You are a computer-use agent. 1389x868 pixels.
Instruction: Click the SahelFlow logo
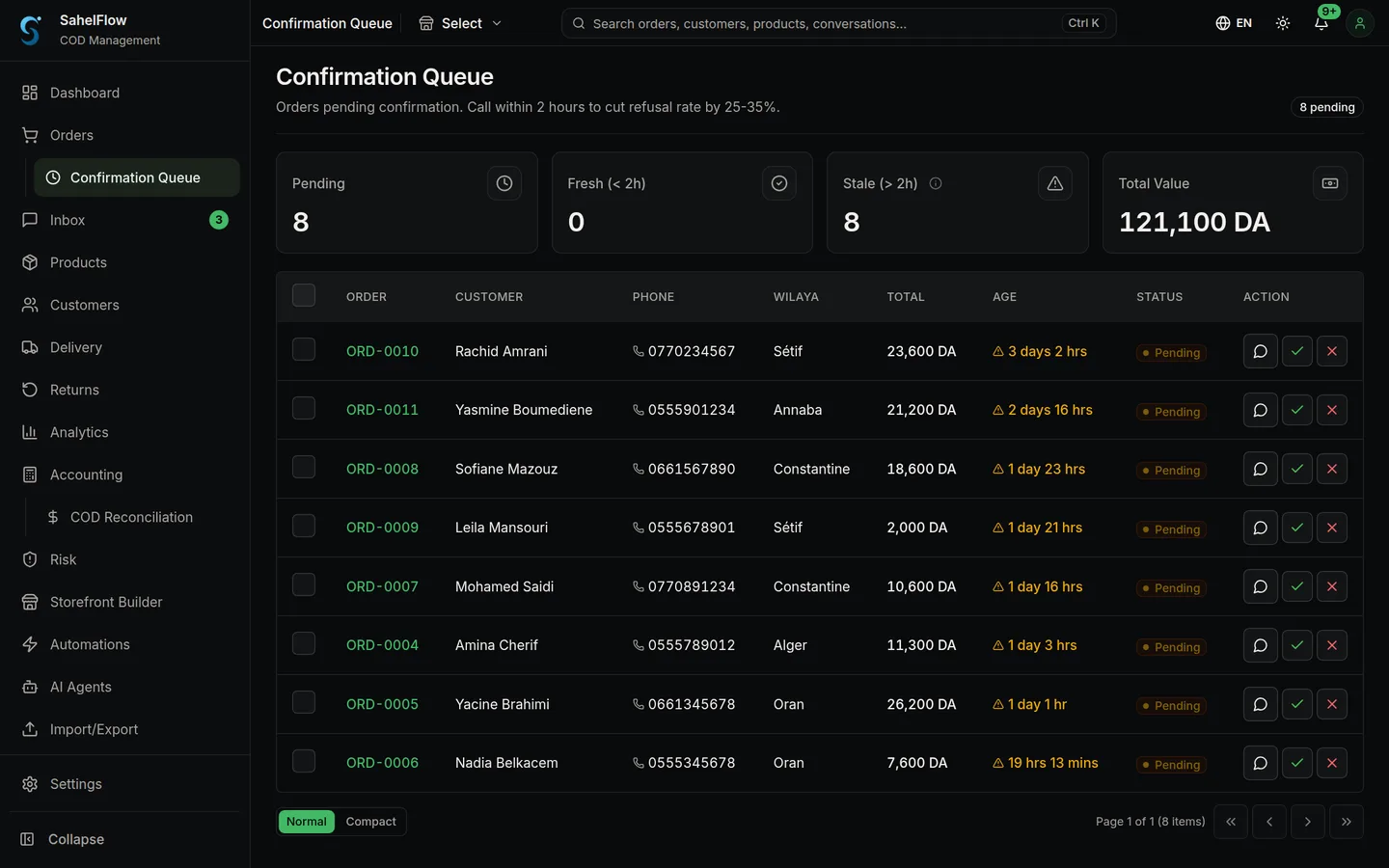[x=31, y=30]
